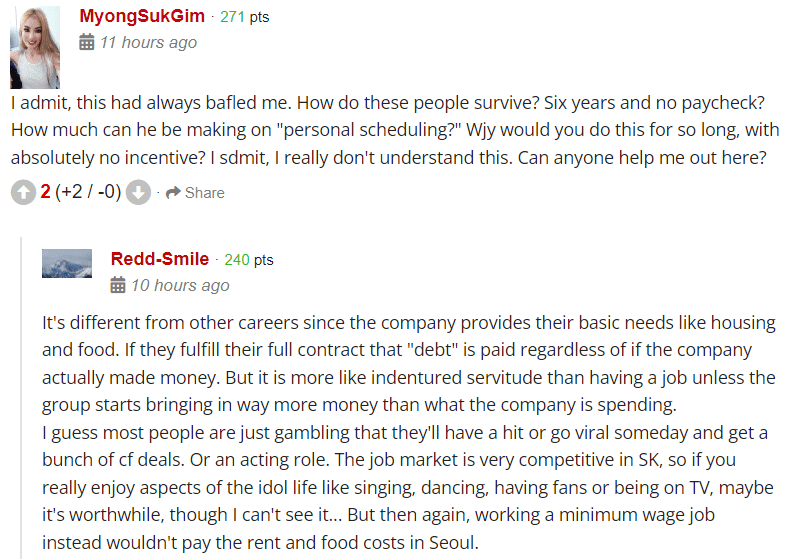The width and height of the screenshot is (800, 559).
Task: Open Redd-Smile's mountain avatar
Action: tap(67, 263)
